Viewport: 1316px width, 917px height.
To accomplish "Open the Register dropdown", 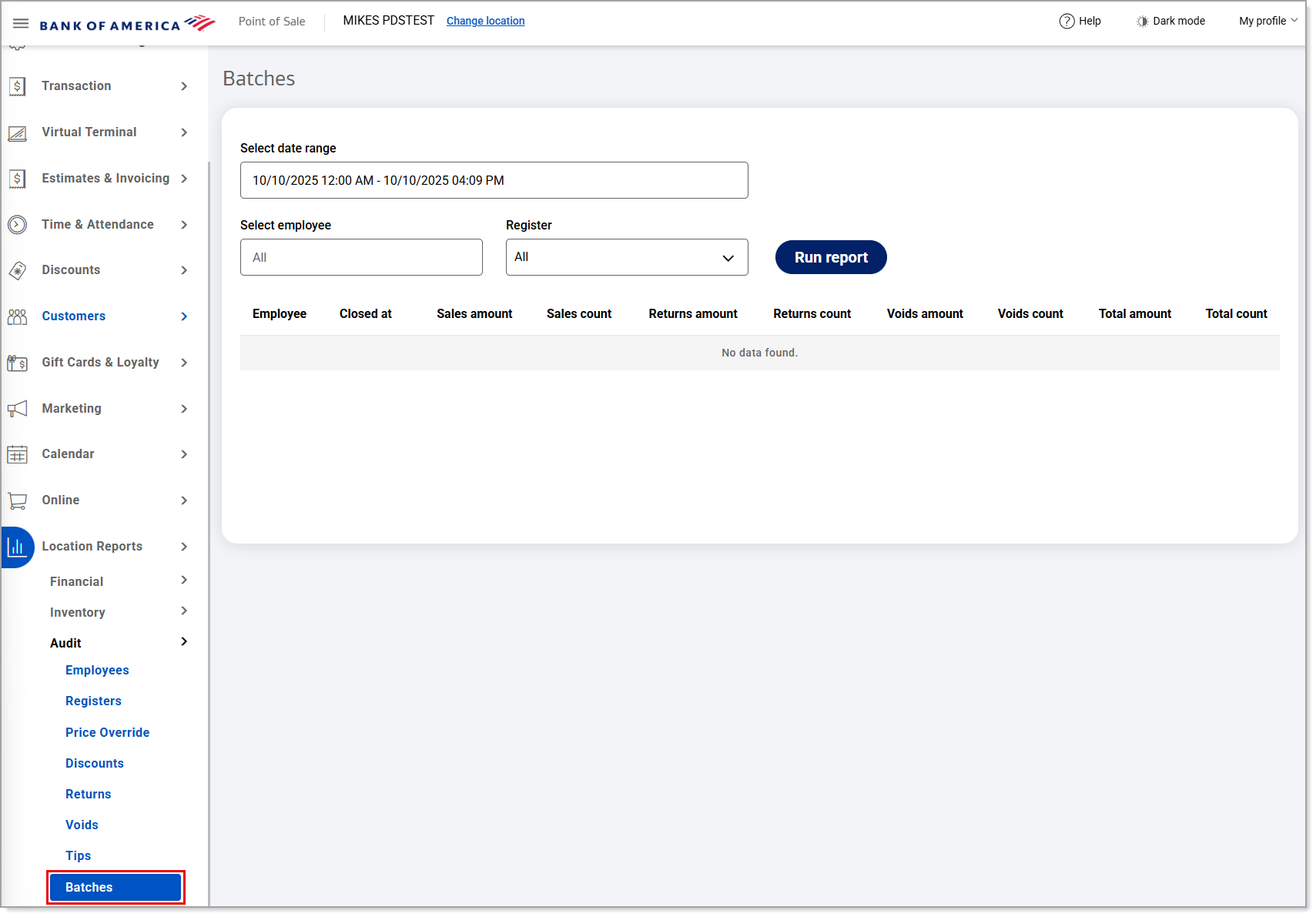I will (x=626, y=257).
